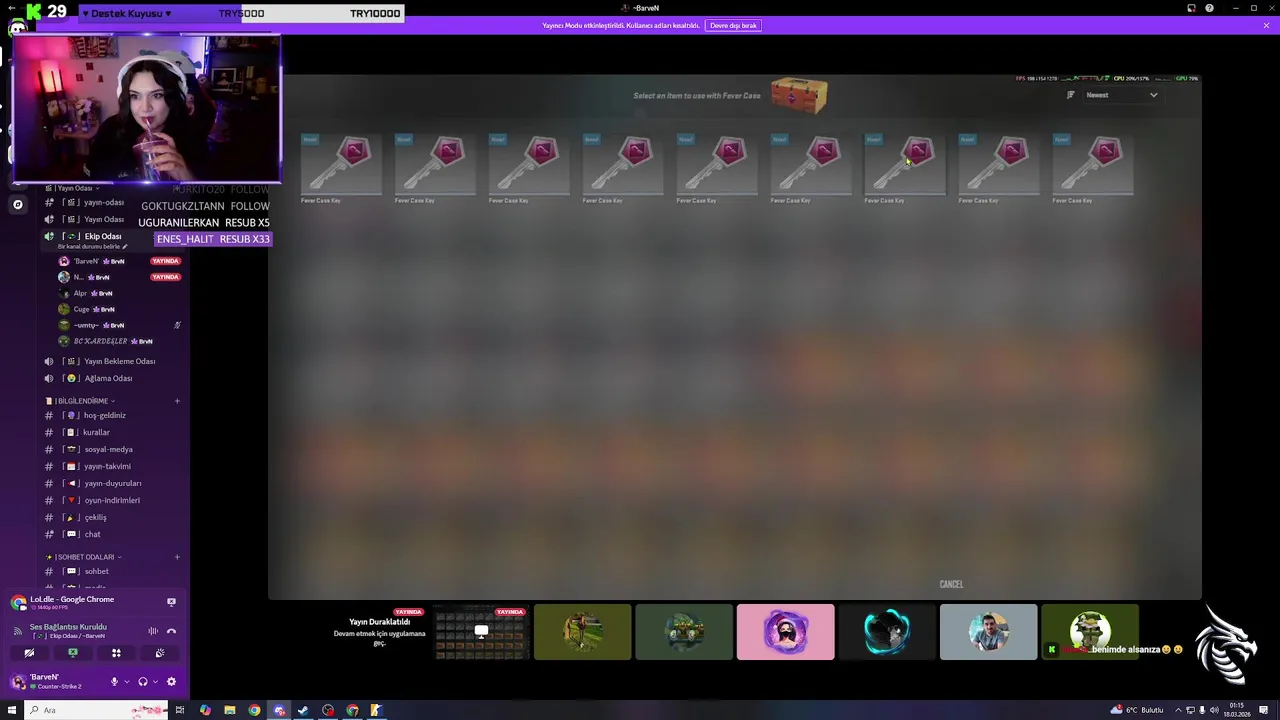Open Task View from the taskbar
Viewport: 1280px width, 720px height.
click(x=180, y=710)
